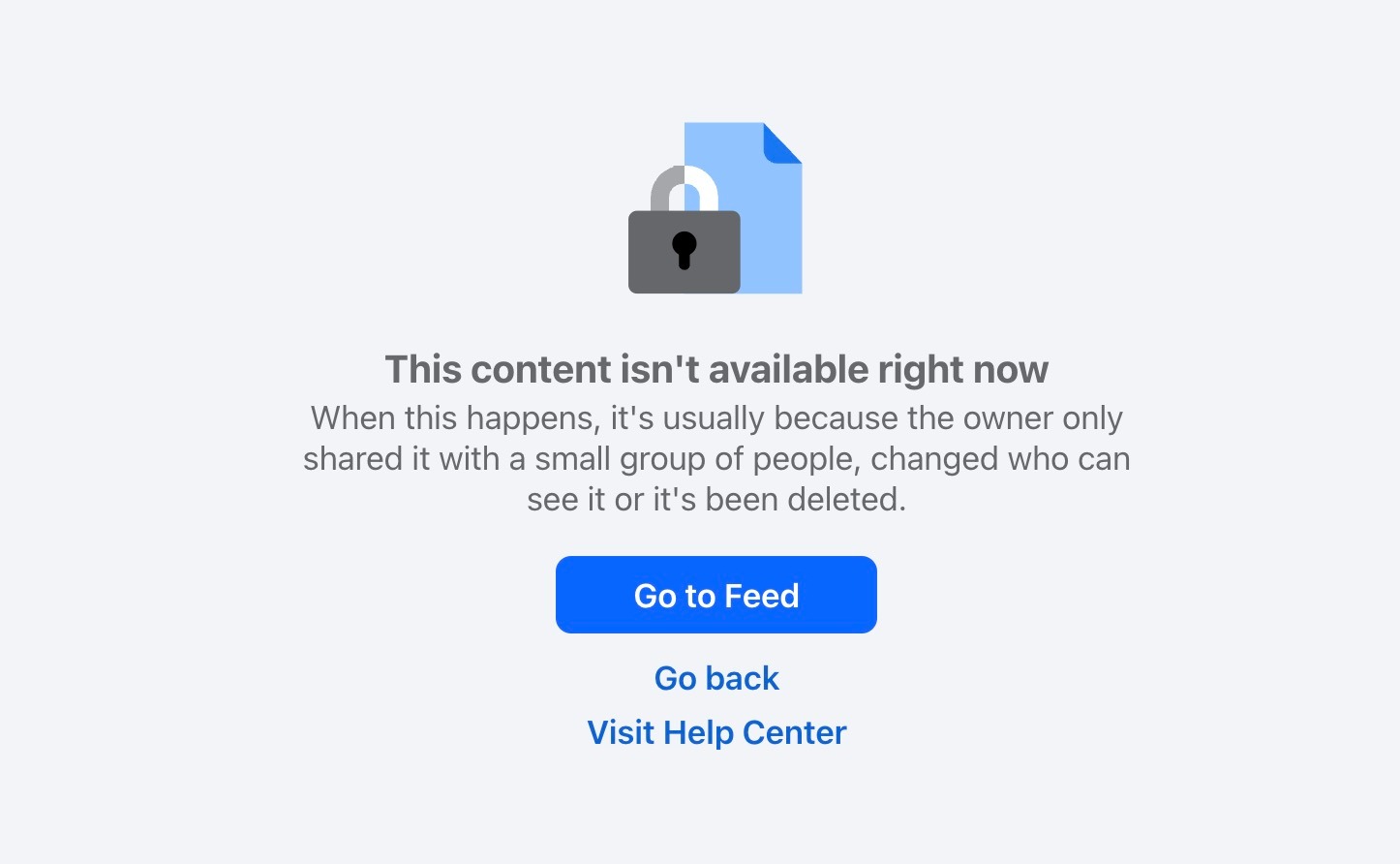Open the Visit Help Center link
This screenshot has width=1400, height=864.
click(x=716, y=732)
